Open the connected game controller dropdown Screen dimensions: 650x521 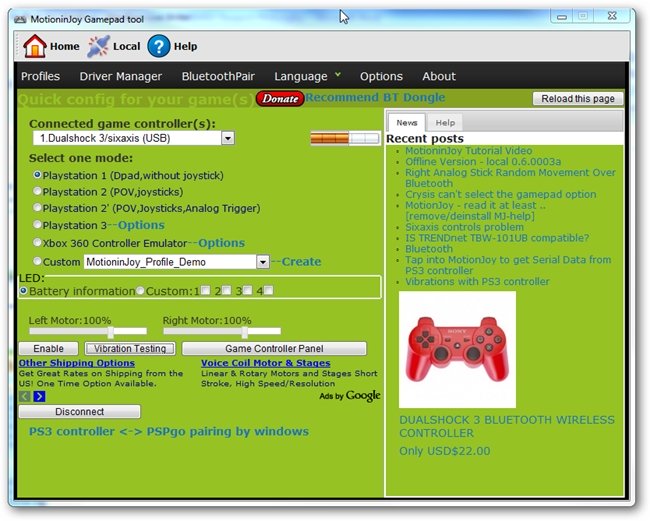(228, 138)
